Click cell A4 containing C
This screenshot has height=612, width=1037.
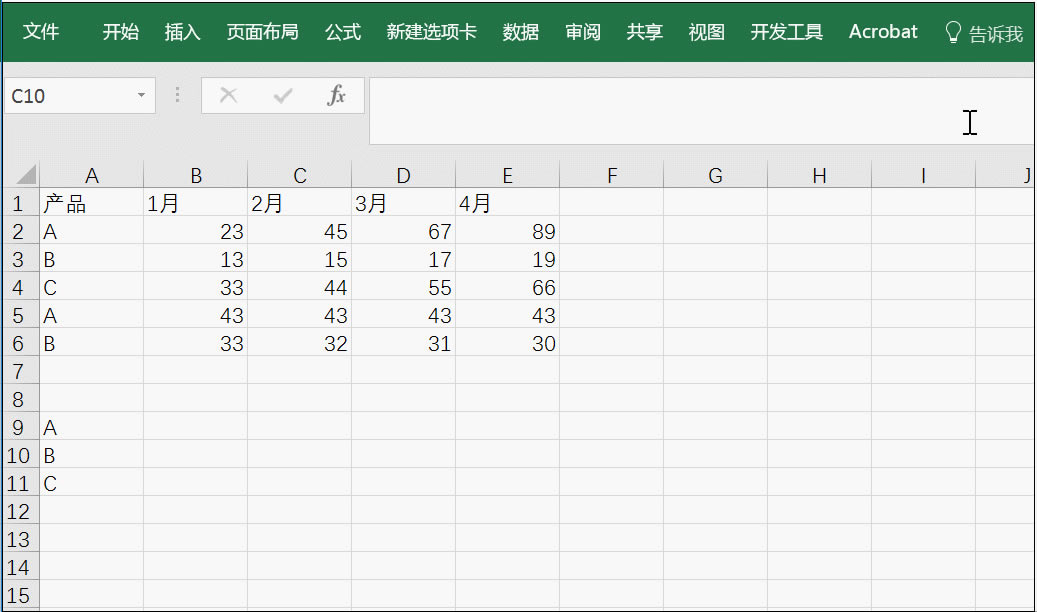(x=91, y=287)
